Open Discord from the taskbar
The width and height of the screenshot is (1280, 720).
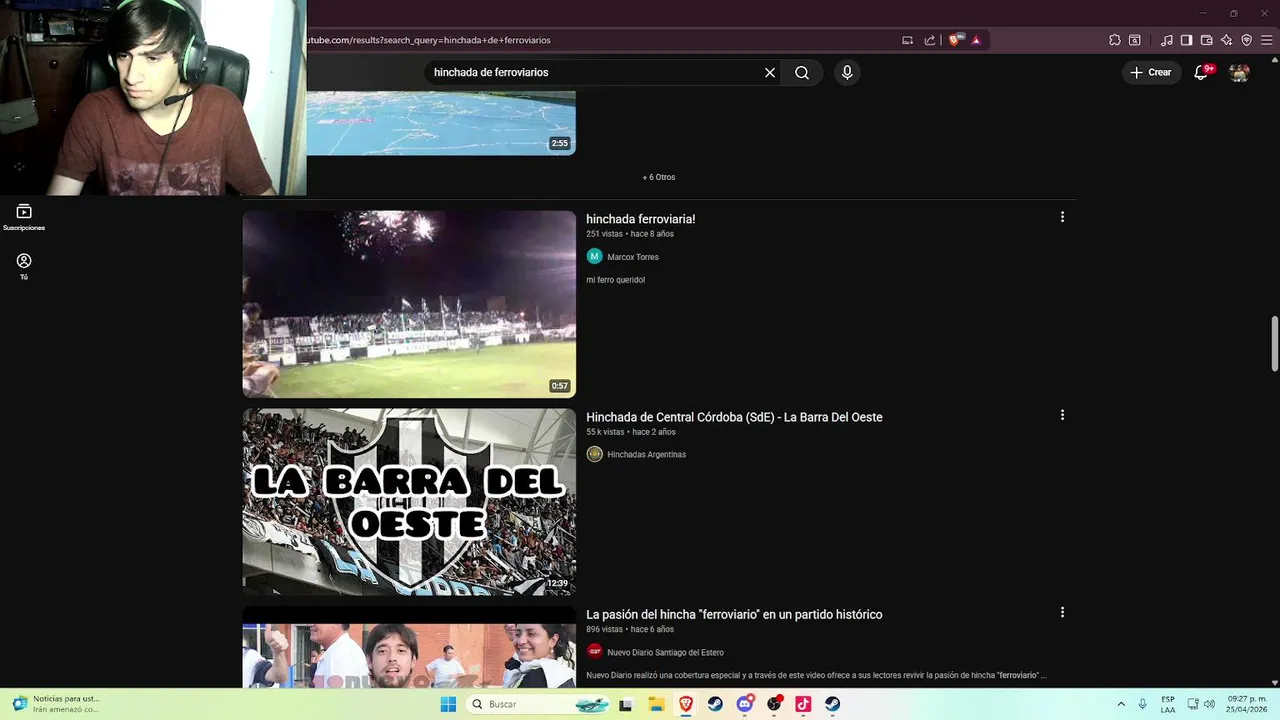(744, 704)
